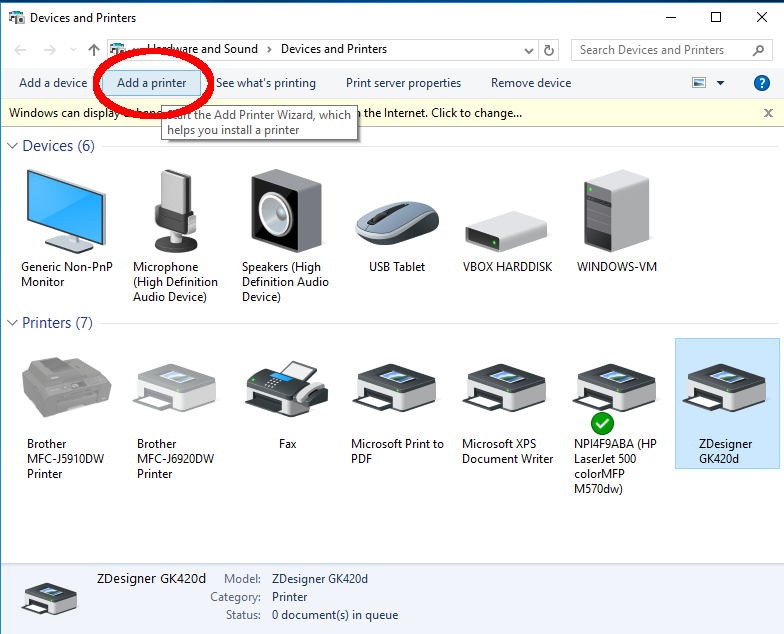This screenshot has height=634, width=784.
Task: Click the Model value 'ZDesigner GK420d' in details pane
Action: pyautogui.click(x=320, y=579)
